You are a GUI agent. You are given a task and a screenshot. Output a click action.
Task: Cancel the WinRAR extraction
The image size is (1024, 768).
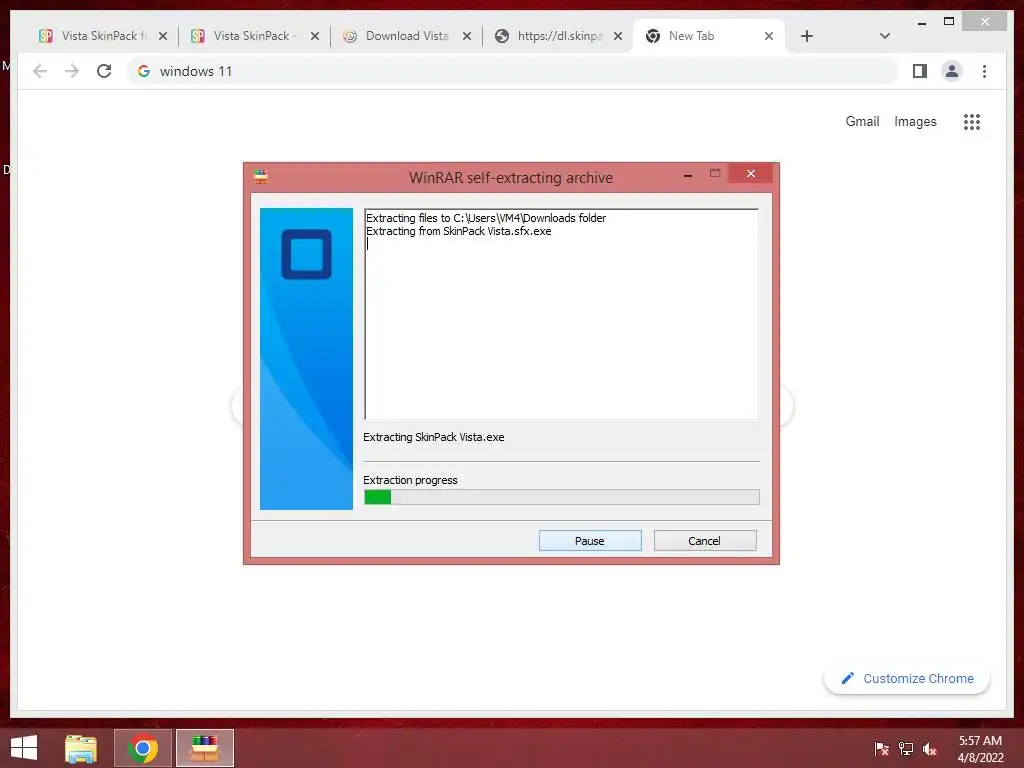point(705,541)
